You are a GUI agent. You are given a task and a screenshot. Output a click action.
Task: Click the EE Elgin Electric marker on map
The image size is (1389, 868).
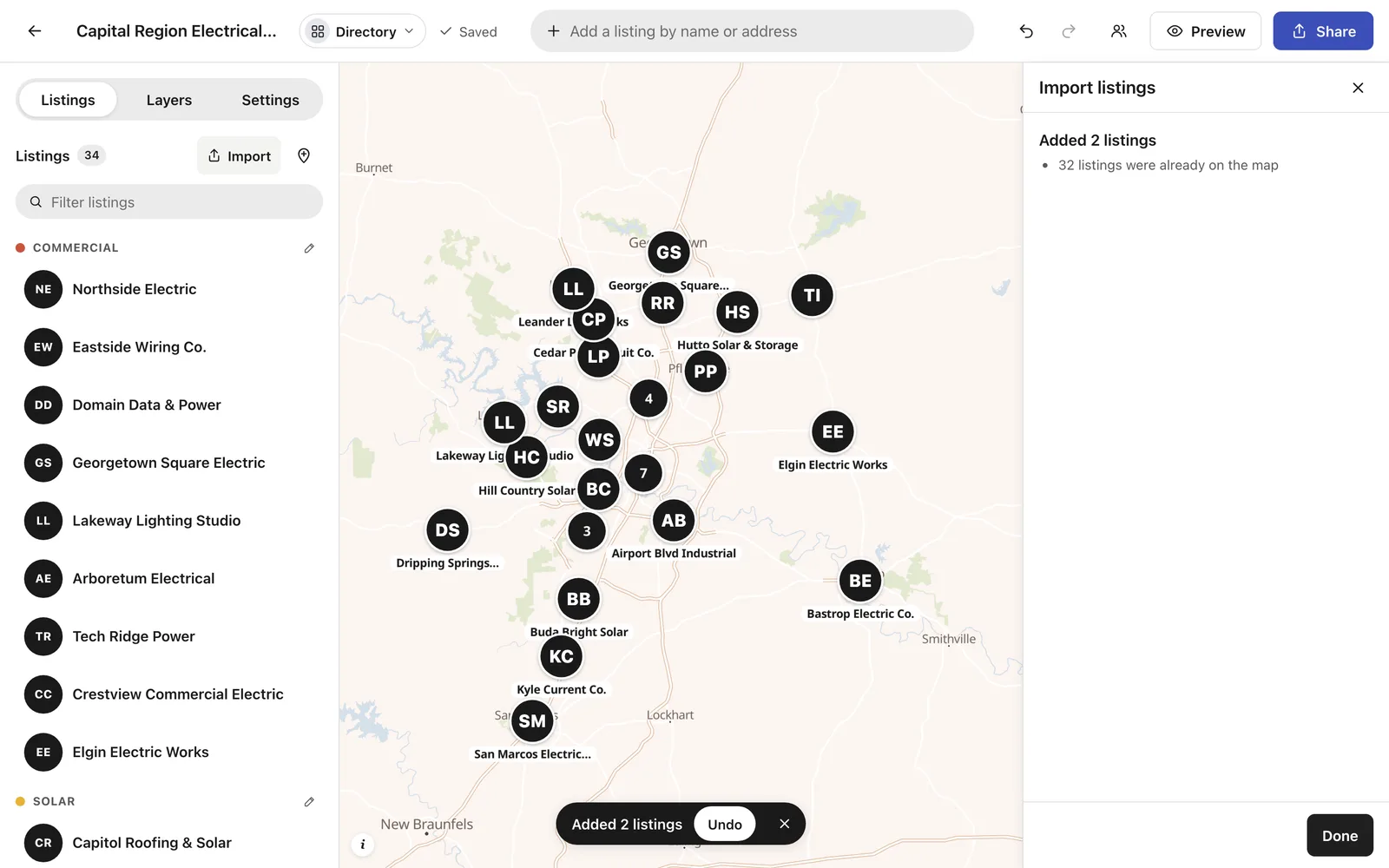[x=833, y=431]
